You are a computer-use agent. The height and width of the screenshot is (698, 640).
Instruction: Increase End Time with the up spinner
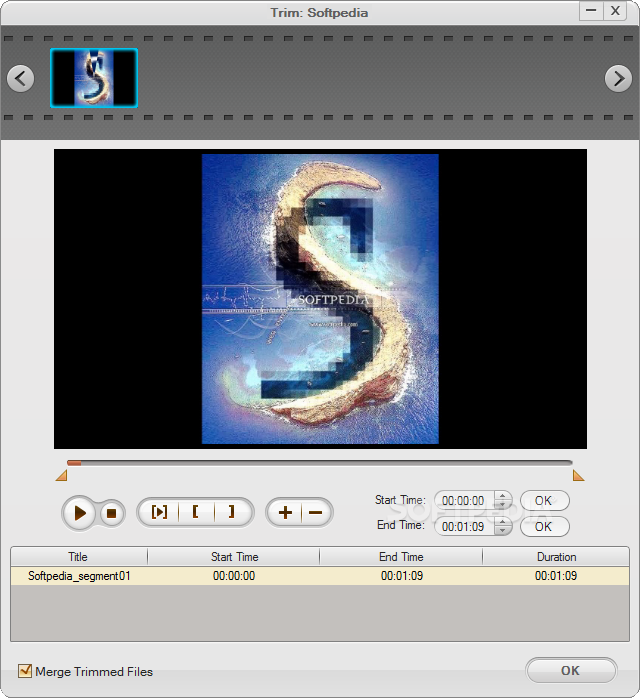tap(502, 522)
